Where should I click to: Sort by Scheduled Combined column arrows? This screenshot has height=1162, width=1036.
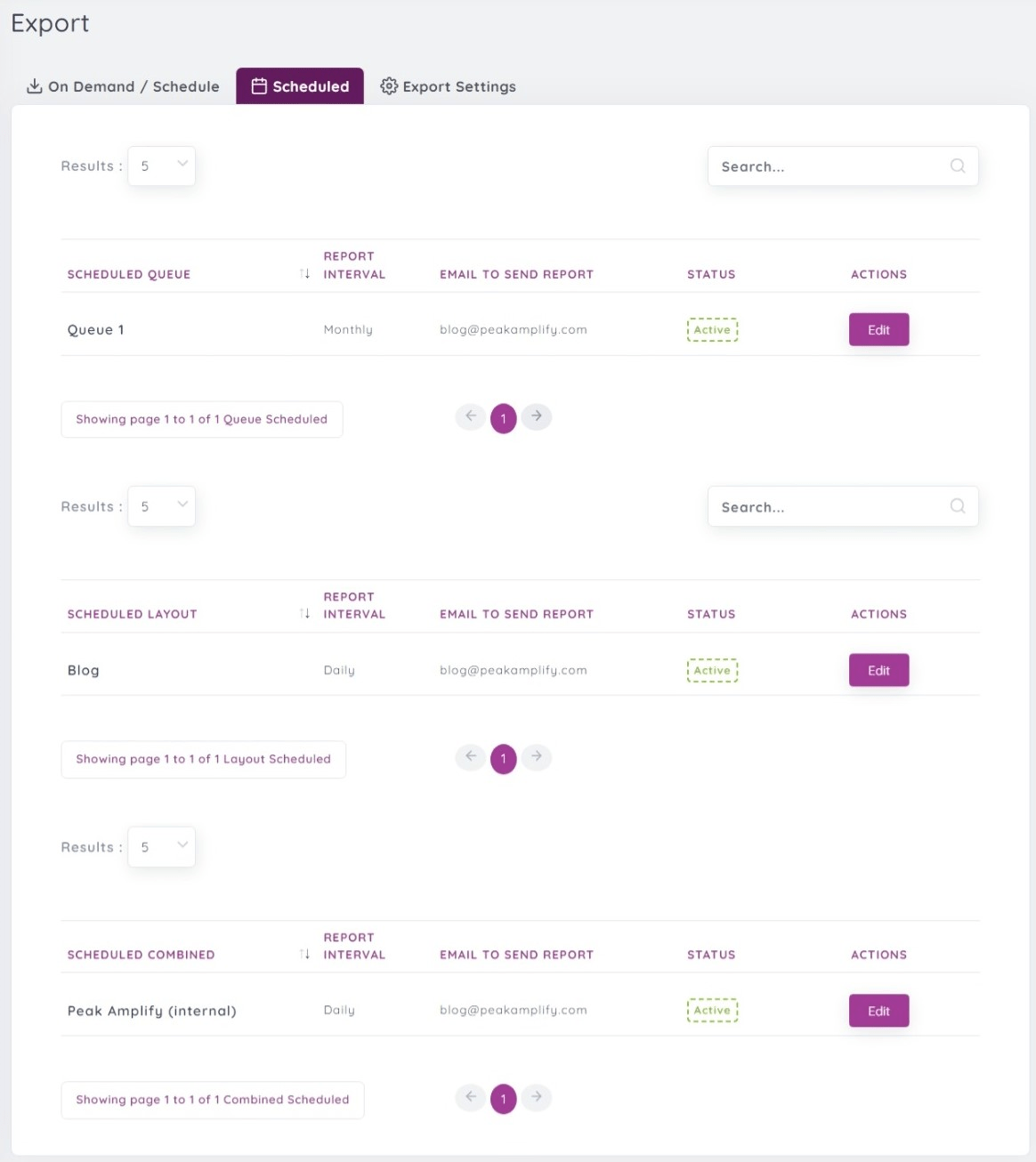click(x=304, y=955)
